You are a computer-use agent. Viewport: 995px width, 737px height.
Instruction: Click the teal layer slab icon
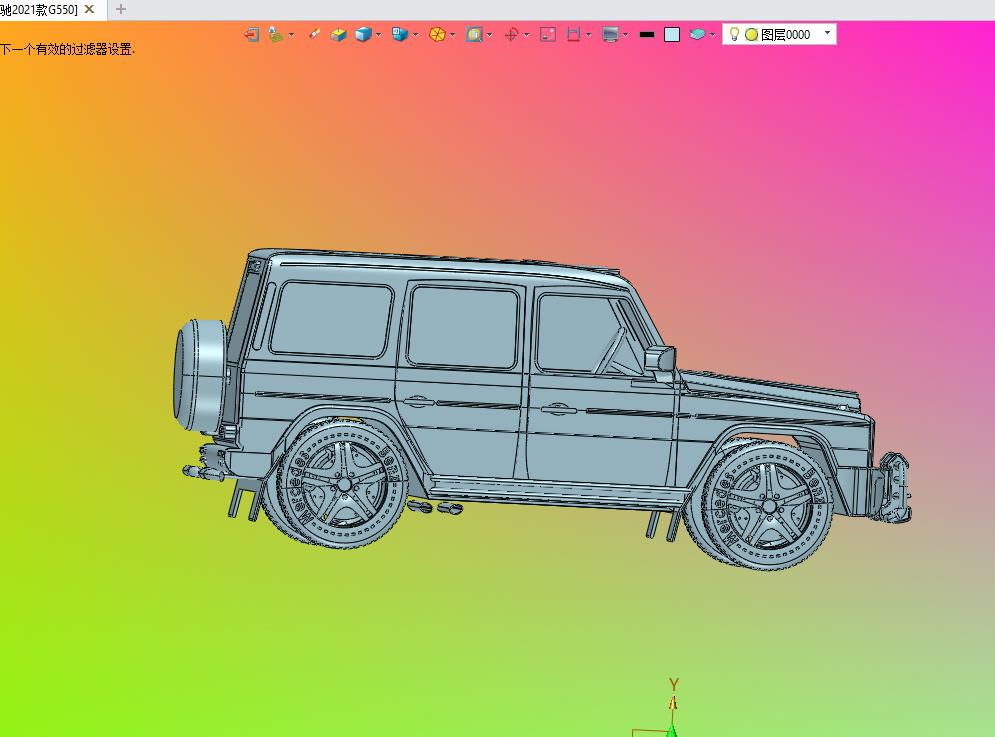(x=697, y=34)
